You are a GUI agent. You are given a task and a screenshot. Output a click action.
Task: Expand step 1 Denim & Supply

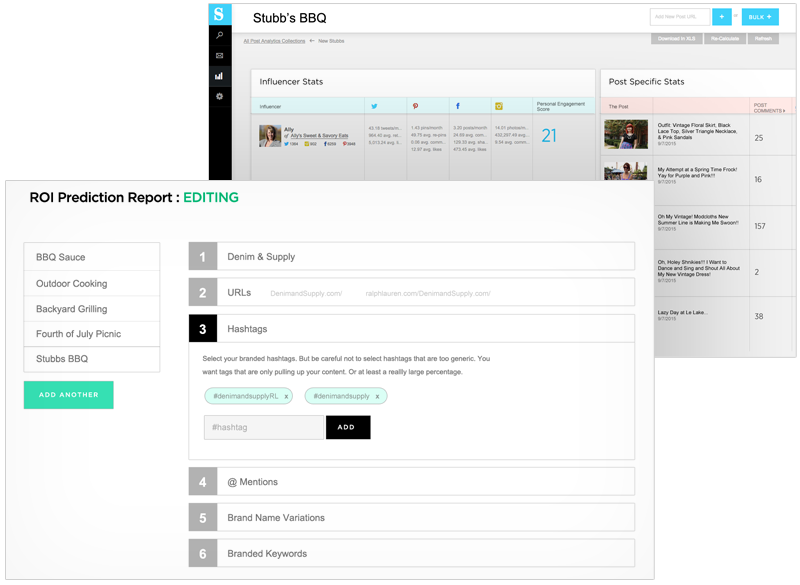click(x=412, y=257)
